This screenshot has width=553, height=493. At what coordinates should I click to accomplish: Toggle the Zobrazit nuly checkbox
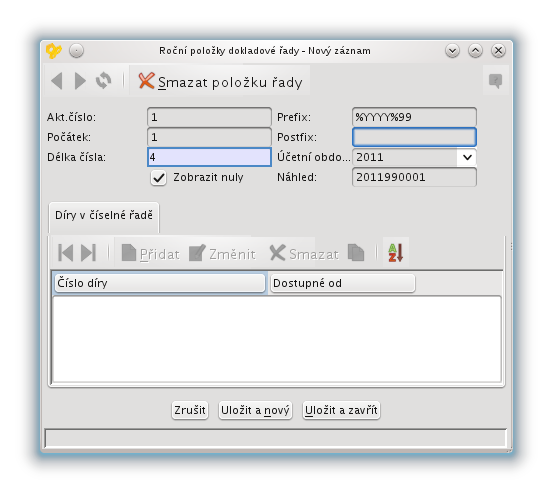pyautogui.click(x=158, y=177)
